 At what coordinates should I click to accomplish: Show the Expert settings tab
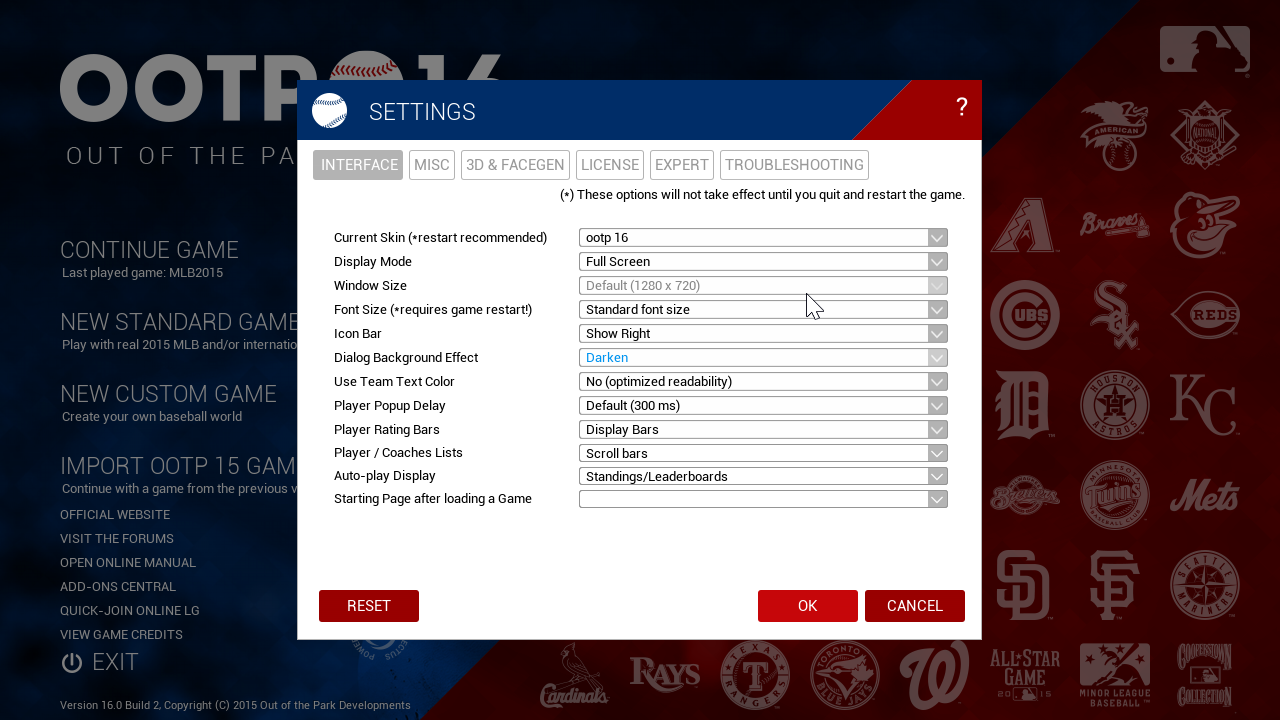[682, 165]
